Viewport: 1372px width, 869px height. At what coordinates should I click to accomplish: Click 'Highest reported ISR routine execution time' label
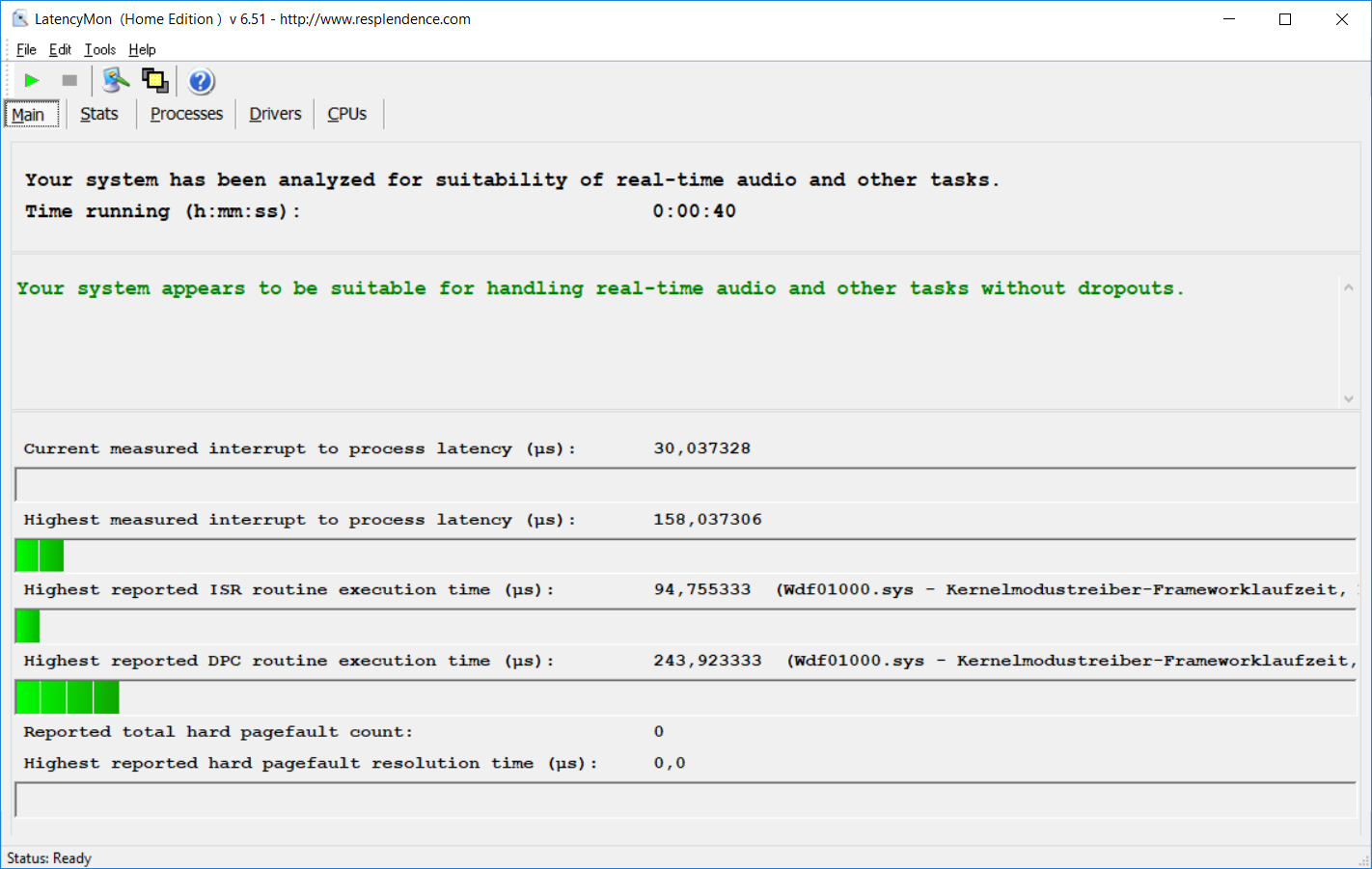pyautogui.click(x=288, y=589)
